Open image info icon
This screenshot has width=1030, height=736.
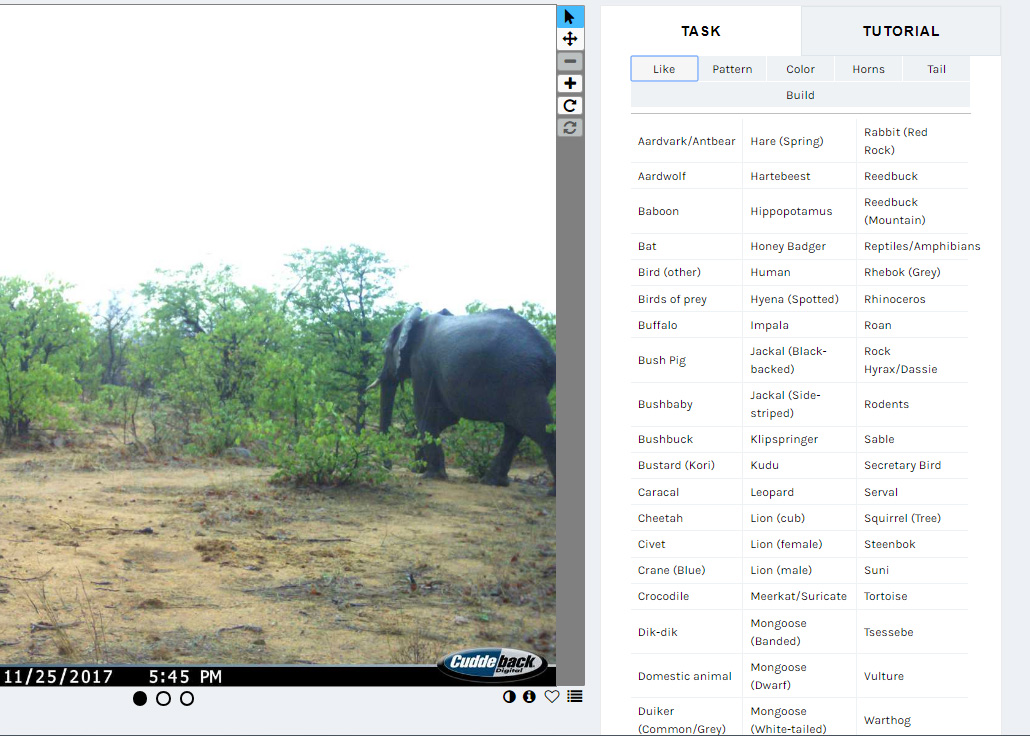[x=529, y=697]
